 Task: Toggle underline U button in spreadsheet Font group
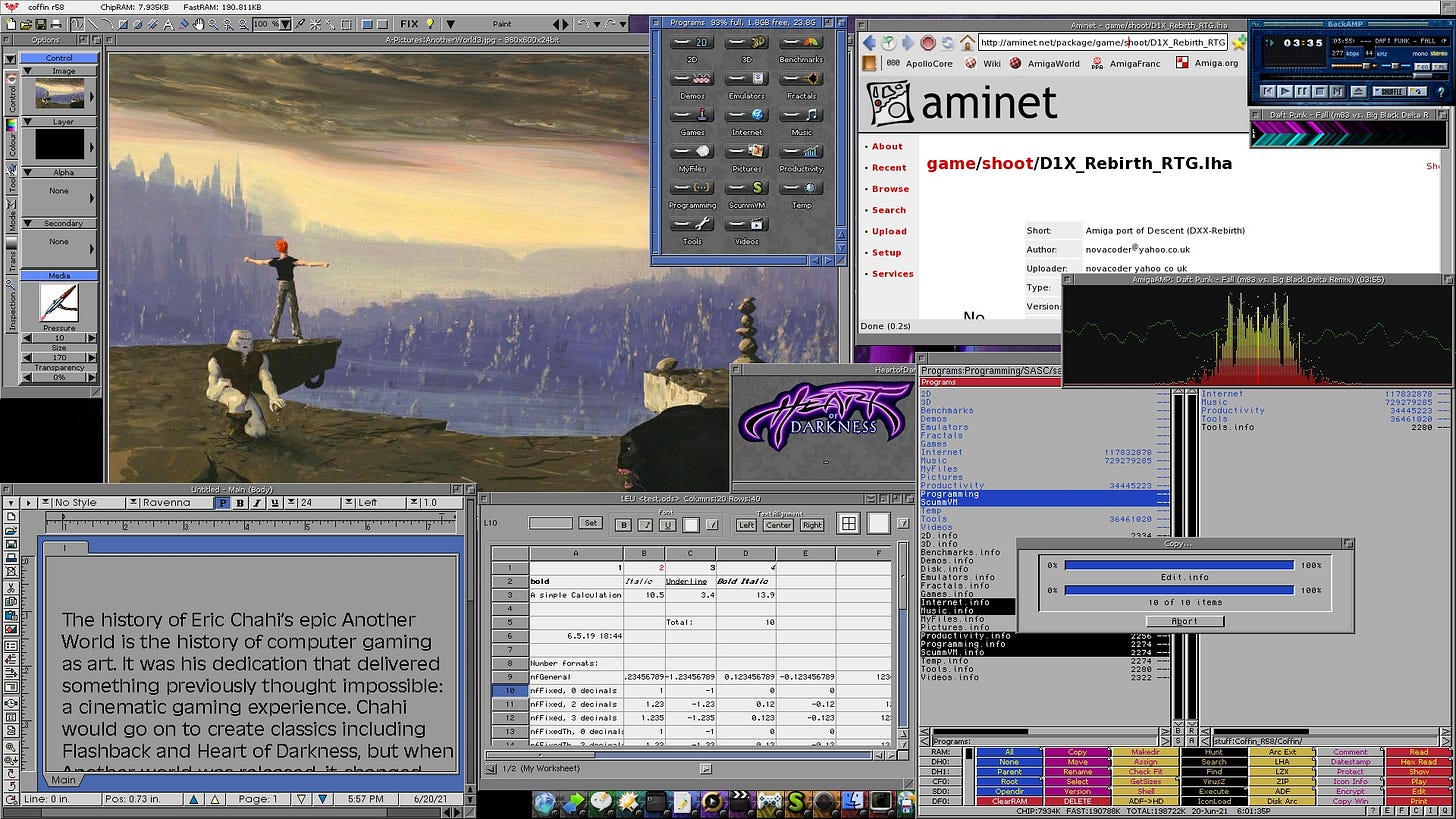(668, 525)
